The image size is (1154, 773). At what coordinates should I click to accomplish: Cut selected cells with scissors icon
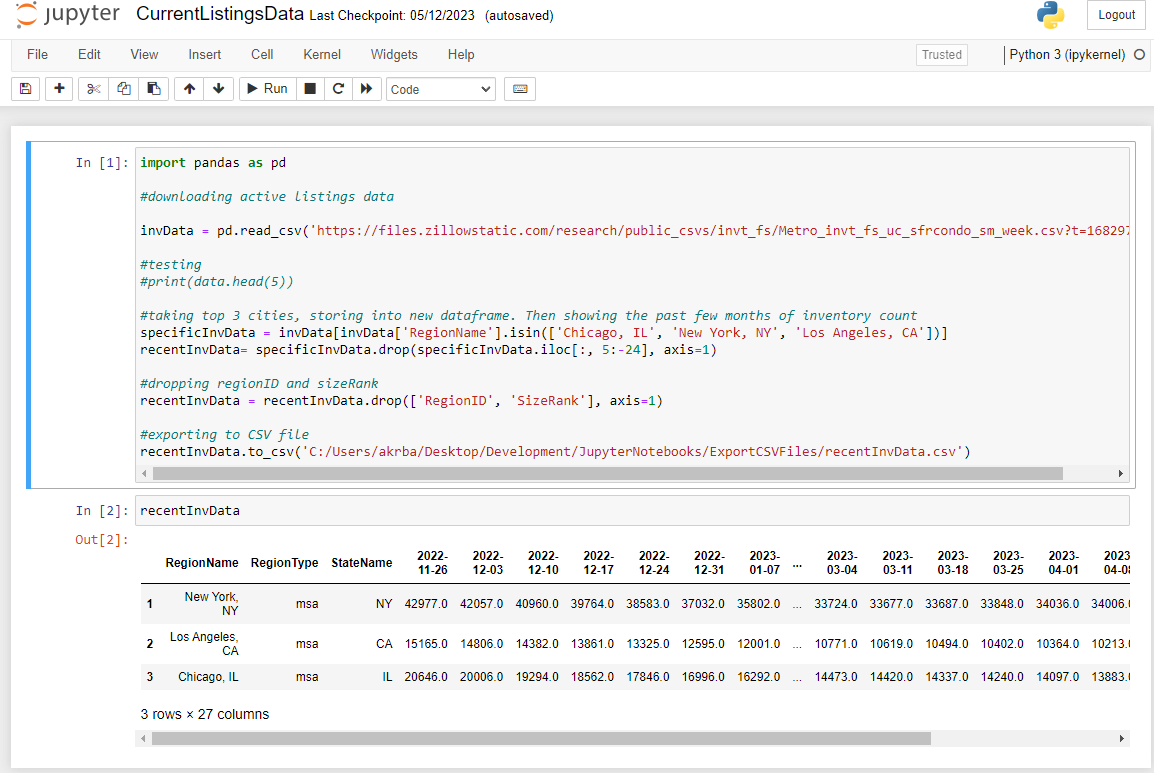(x=94, y=89)
